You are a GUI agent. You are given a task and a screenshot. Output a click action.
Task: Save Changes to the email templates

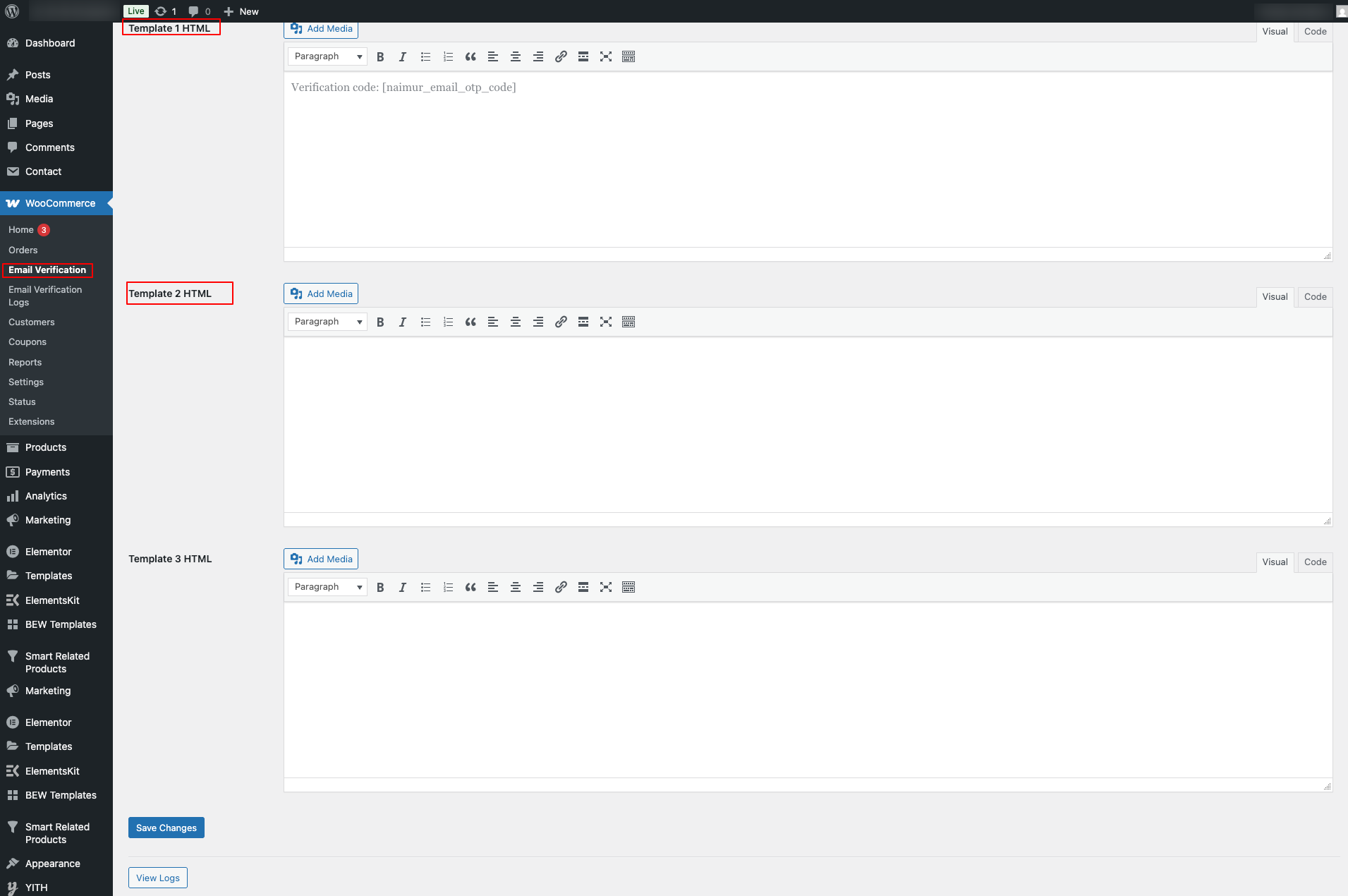tap(166, 827)
